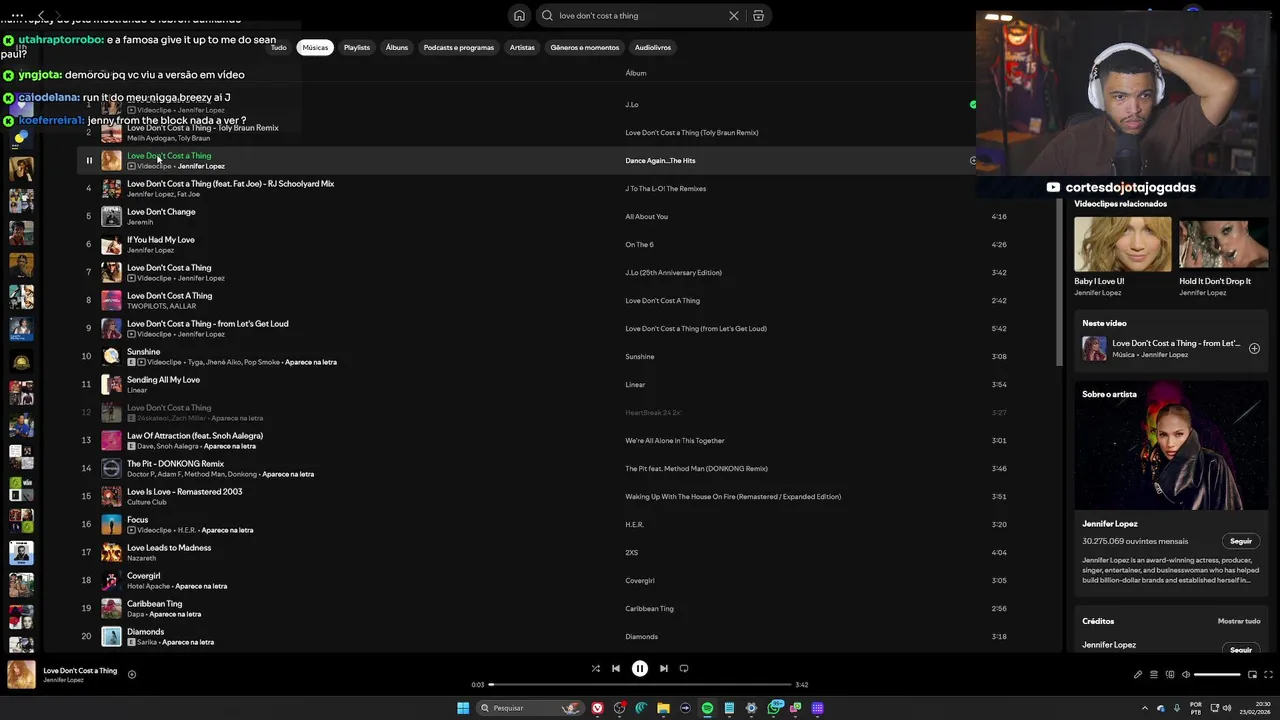Open Jennifer Lopez artist image under Sobre o artista
Image resolution: width=1280 pixels, height=720 pixels.
[x=1171, y=445]
